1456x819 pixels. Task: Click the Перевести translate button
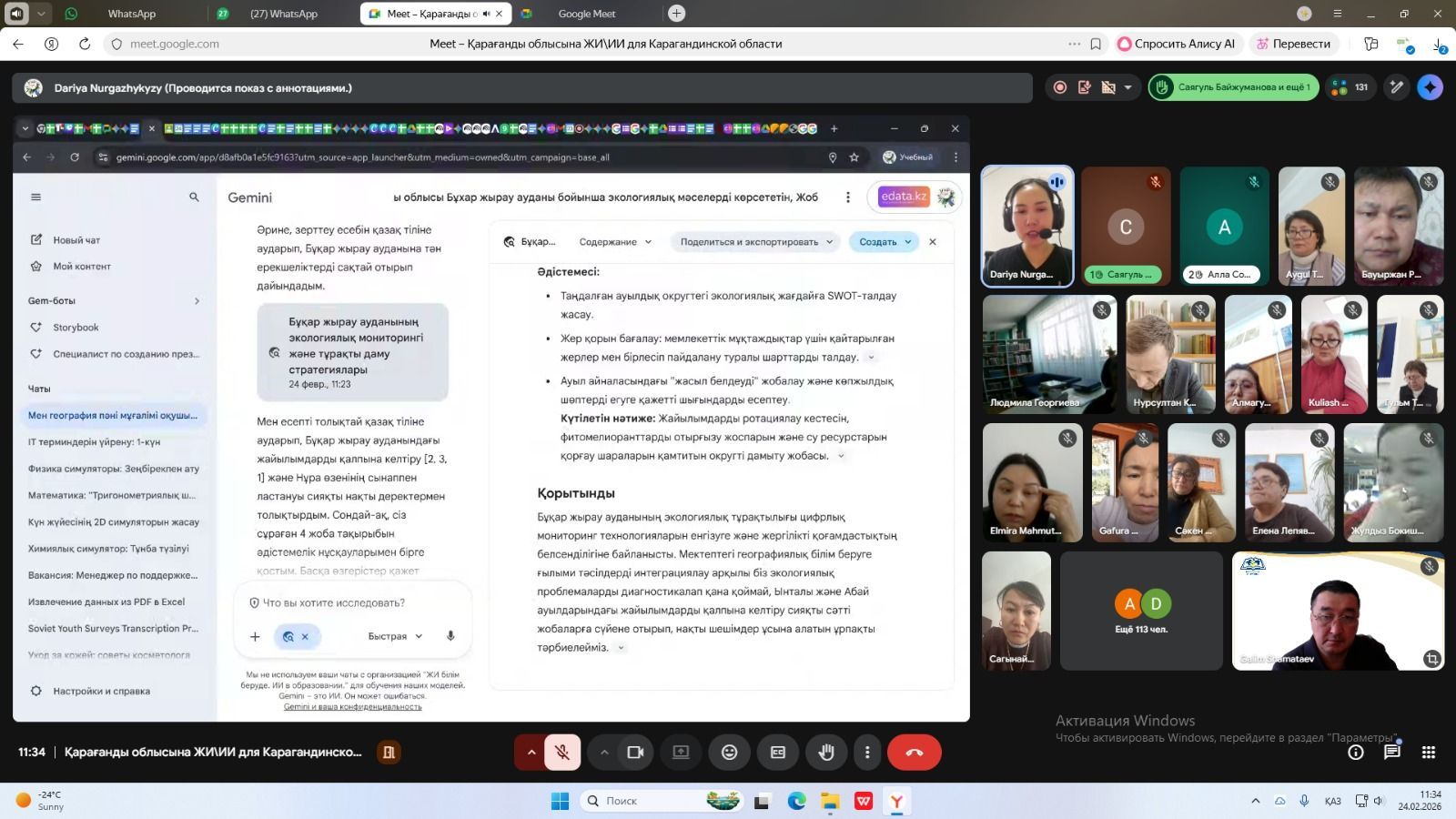pyautogui.click(x=1292, y=44)
